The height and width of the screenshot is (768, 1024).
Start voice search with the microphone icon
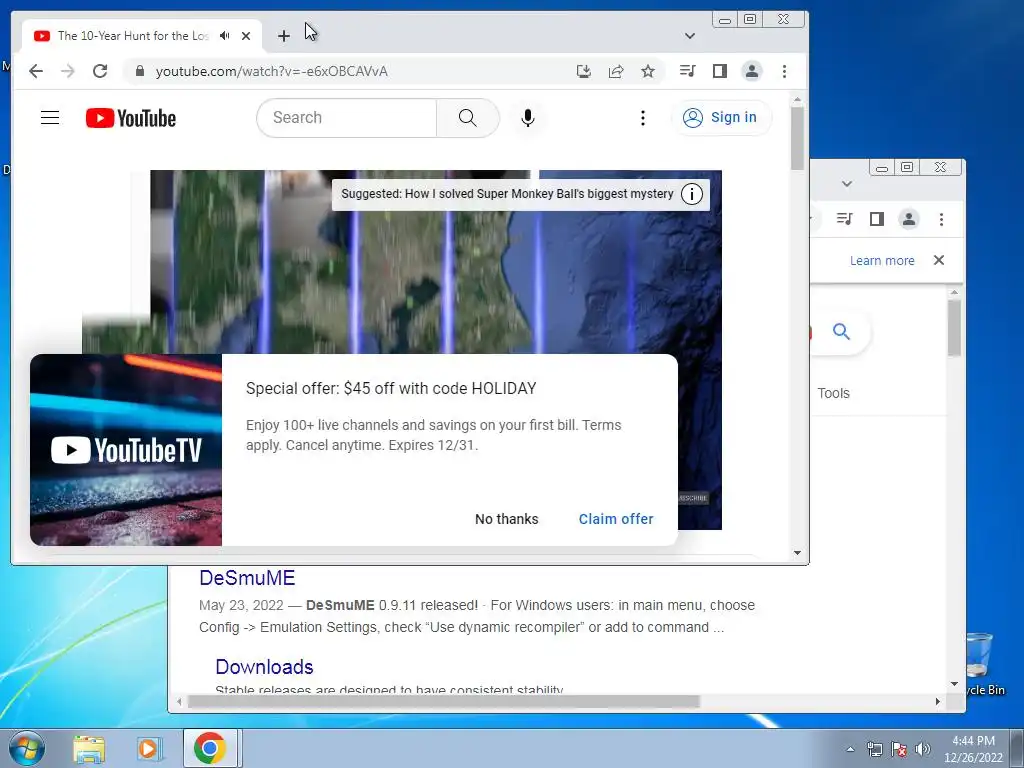point(528,118)
